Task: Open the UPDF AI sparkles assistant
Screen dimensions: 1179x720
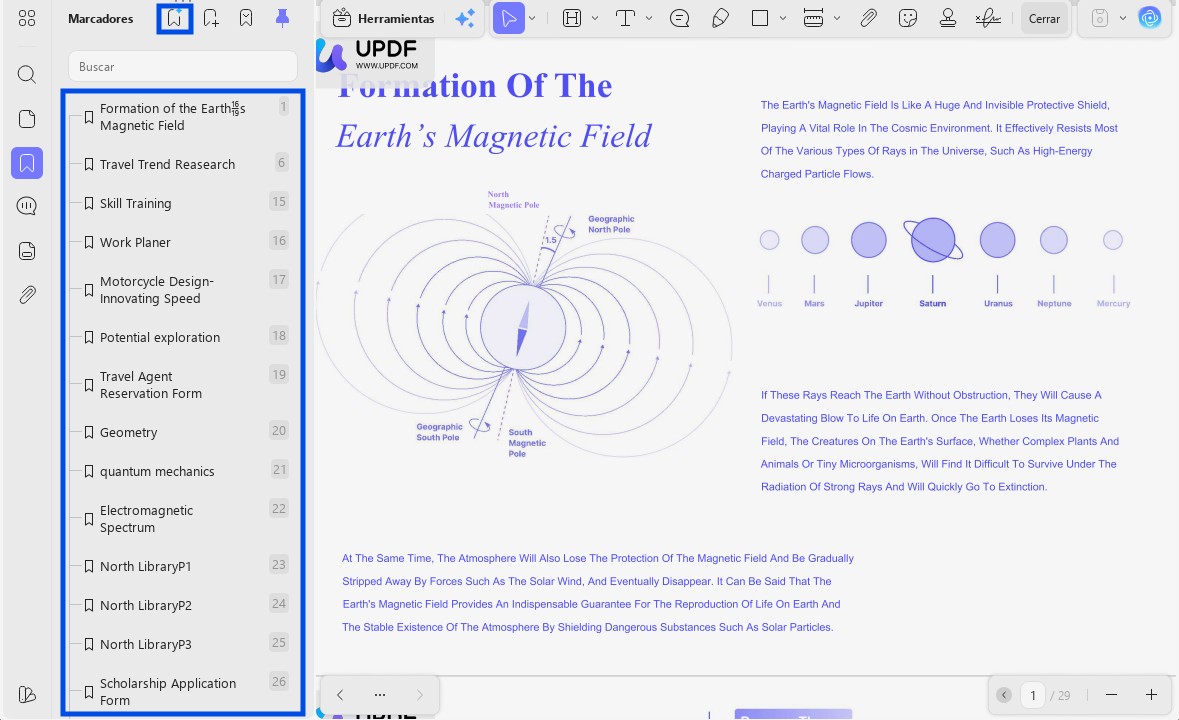Action: tap(465, 18)
